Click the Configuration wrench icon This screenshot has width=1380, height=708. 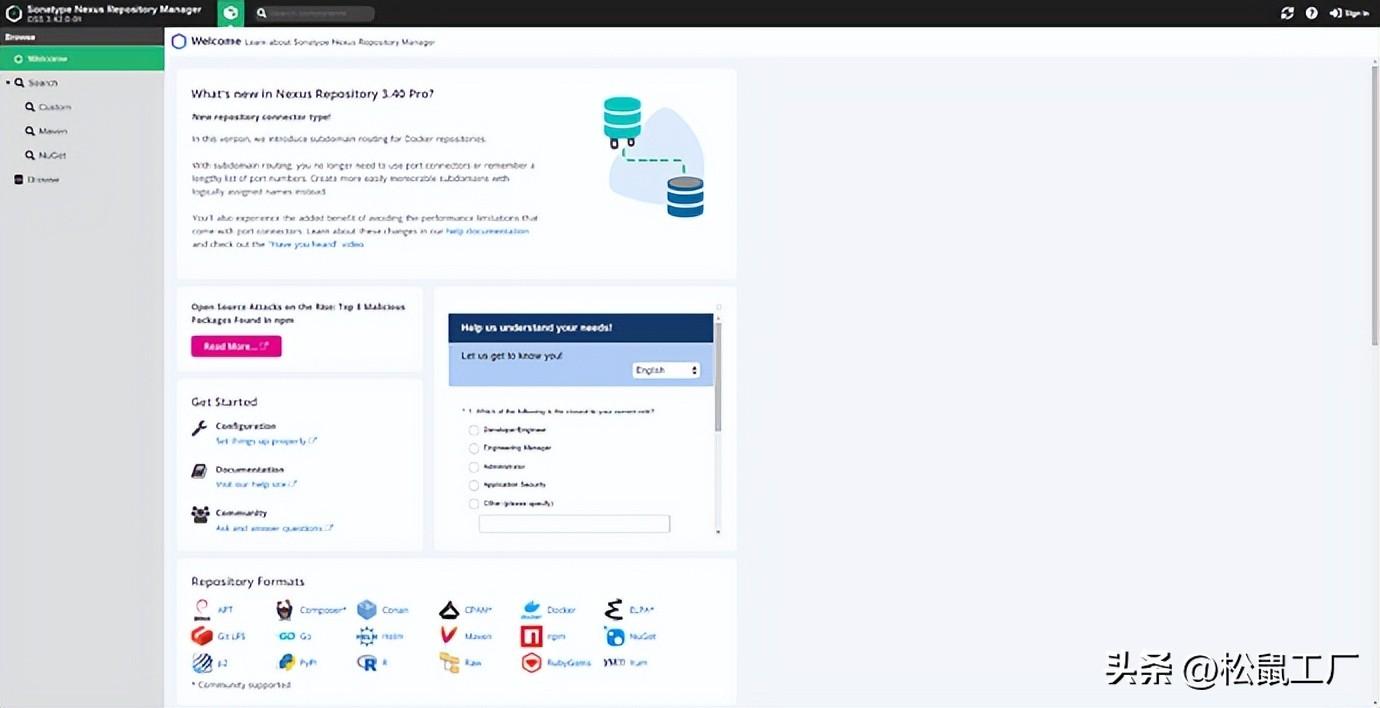[x=199, y=428]
